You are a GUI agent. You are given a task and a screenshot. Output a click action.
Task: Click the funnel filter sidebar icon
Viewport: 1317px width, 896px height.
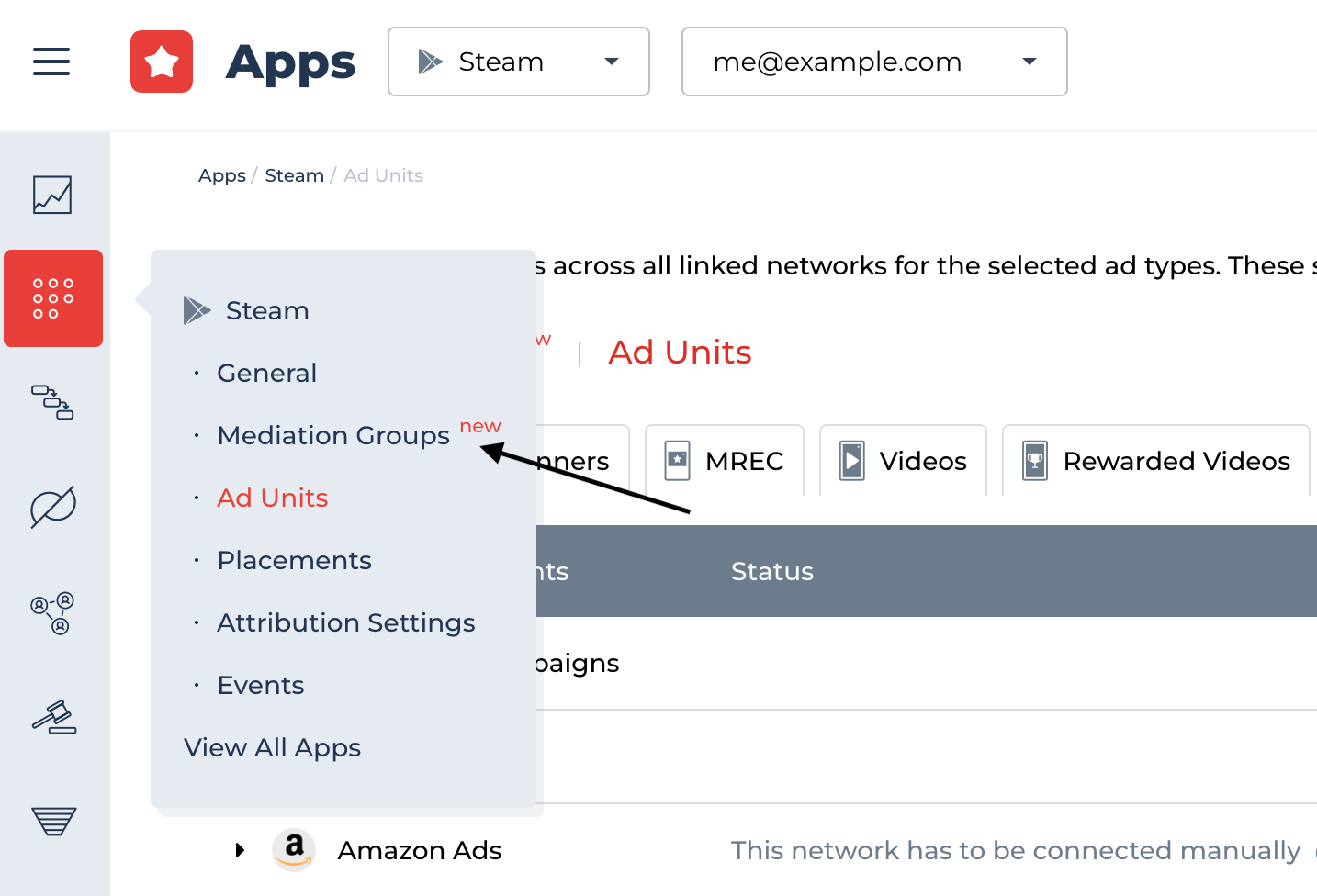[53, 821]
